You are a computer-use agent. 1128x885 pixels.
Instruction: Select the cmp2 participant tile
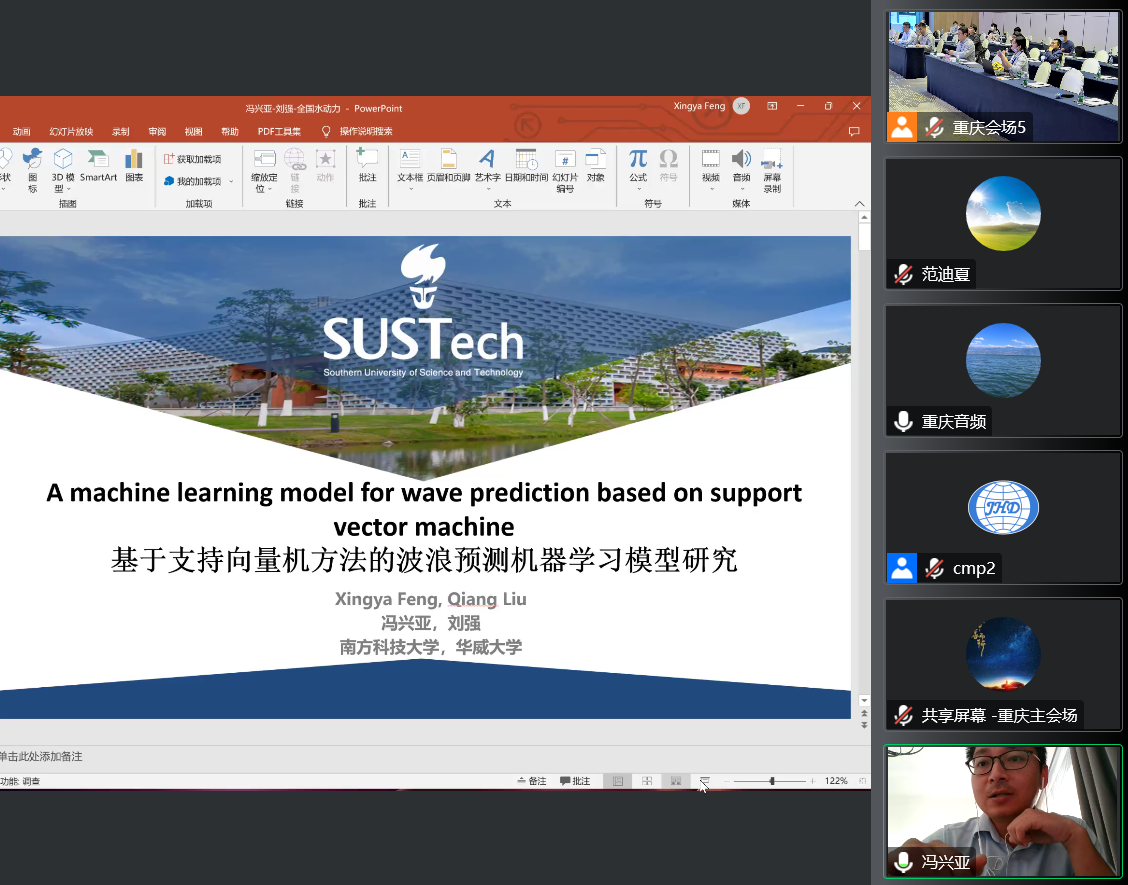tap(1003, 517)
